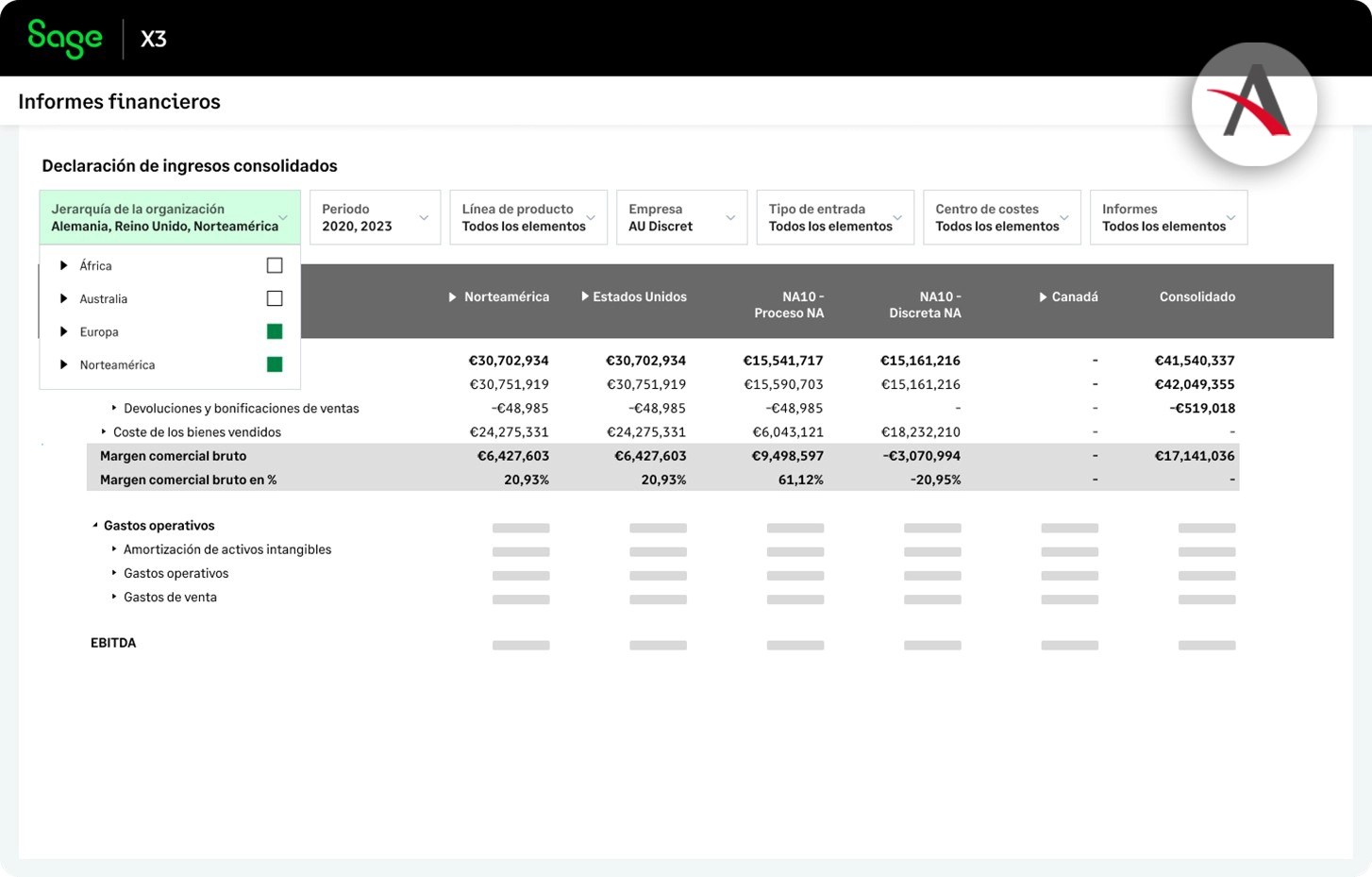Deselect the green Norteamérica checkbox
1372x877 pixels.
tap(275, 364)
